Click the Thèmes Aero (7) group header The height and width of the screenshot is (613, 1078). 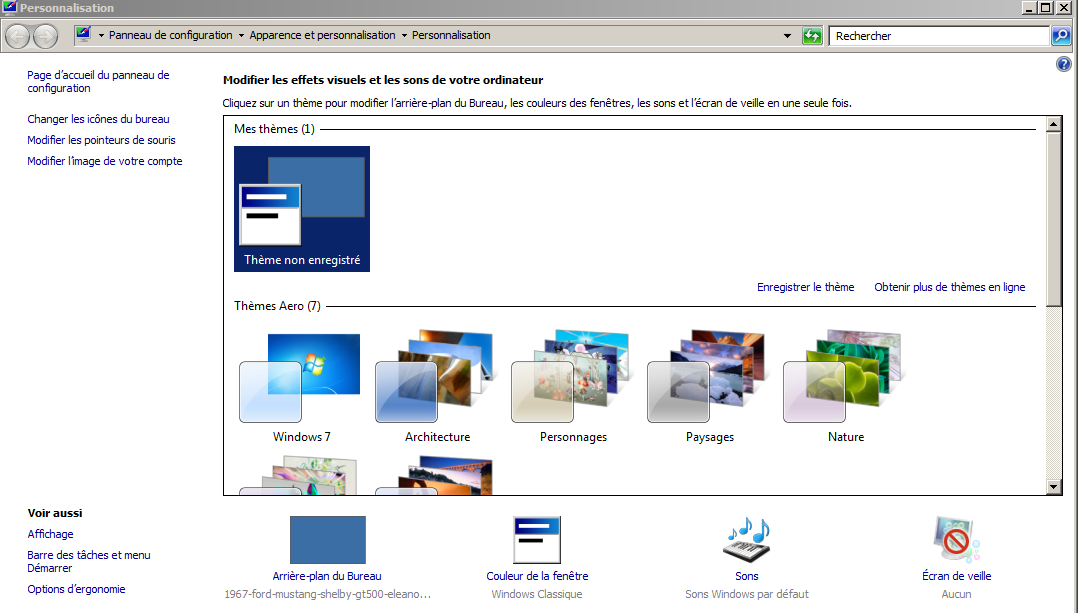(x=277, y=306)
